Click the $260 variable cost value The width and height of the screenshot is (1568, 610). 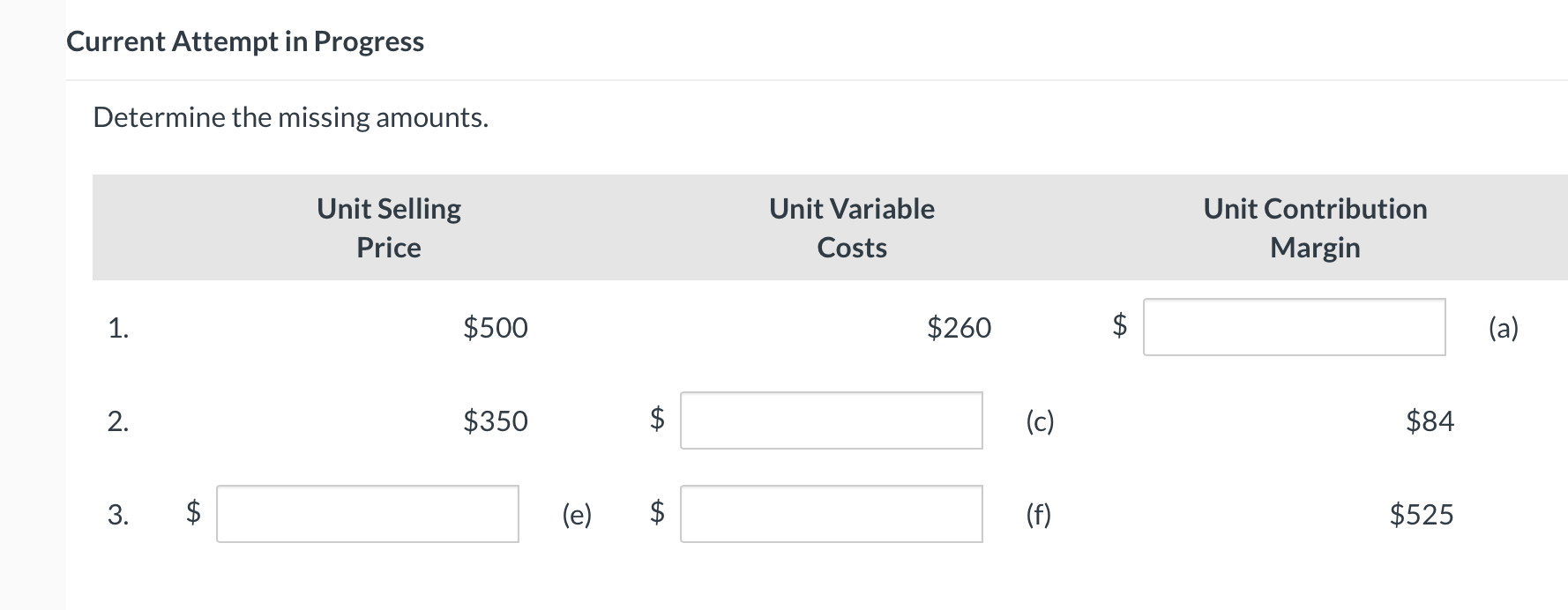pos(959,328)
